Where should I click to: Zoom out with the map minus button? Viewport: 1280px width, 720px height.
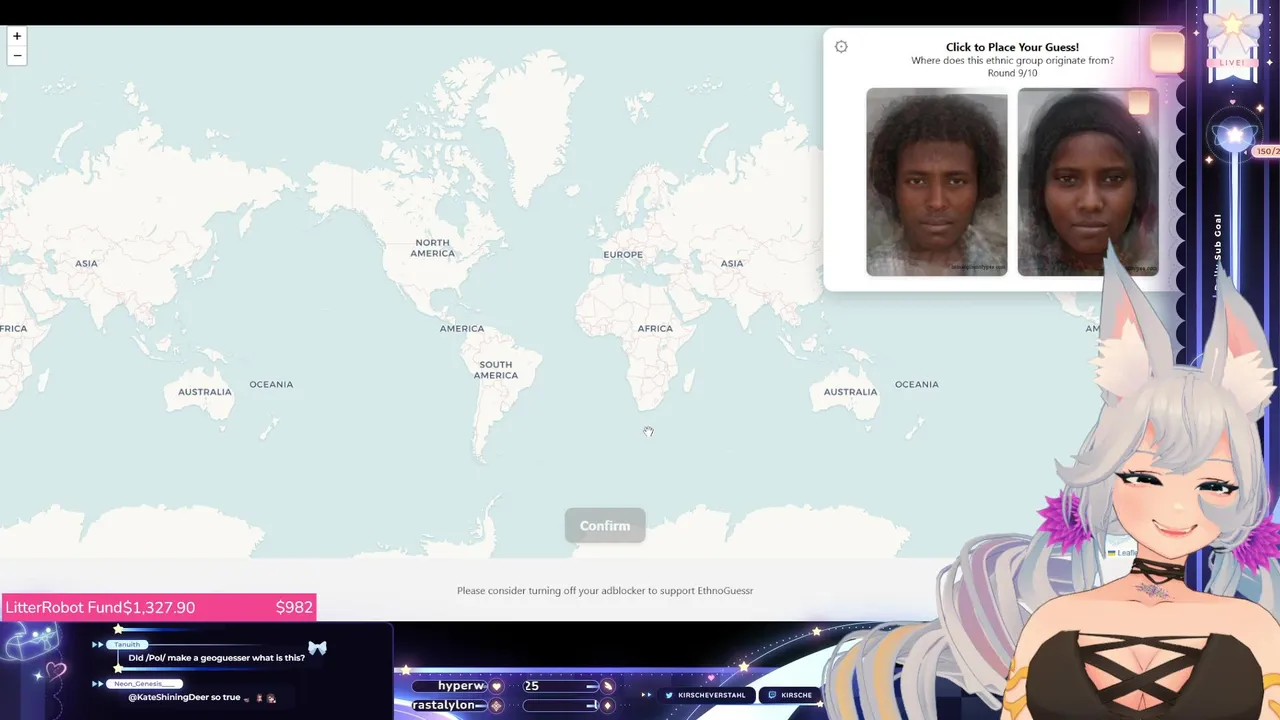17,55
